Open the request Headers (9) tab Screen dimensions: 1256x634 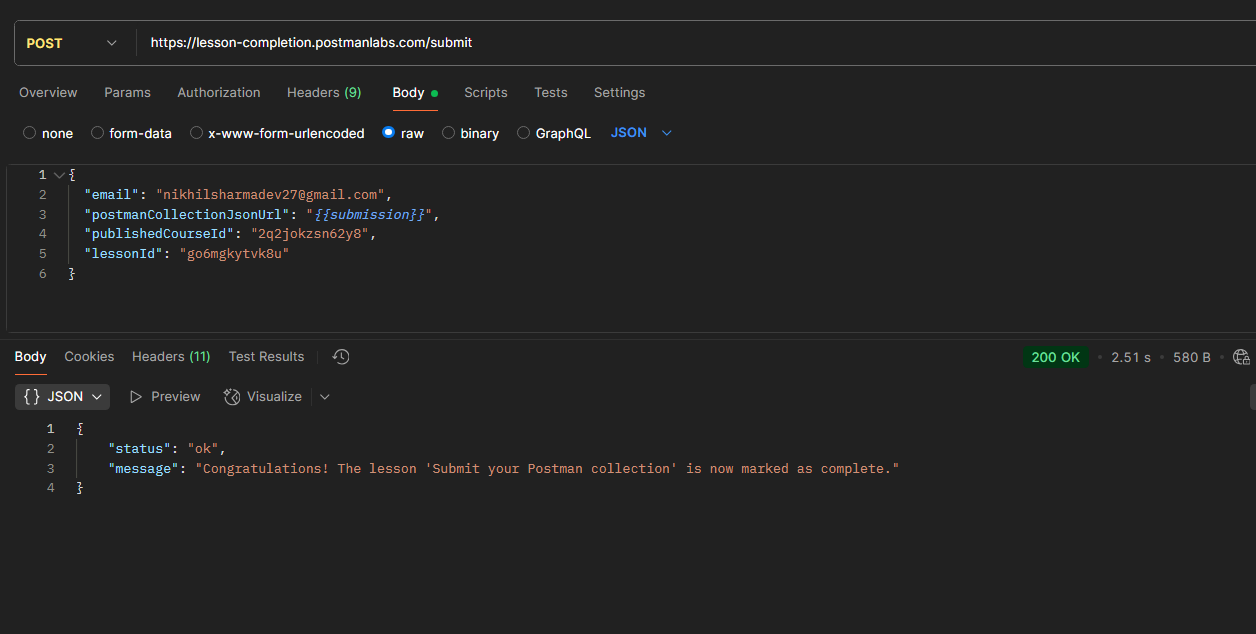click(x=324, y=92)
